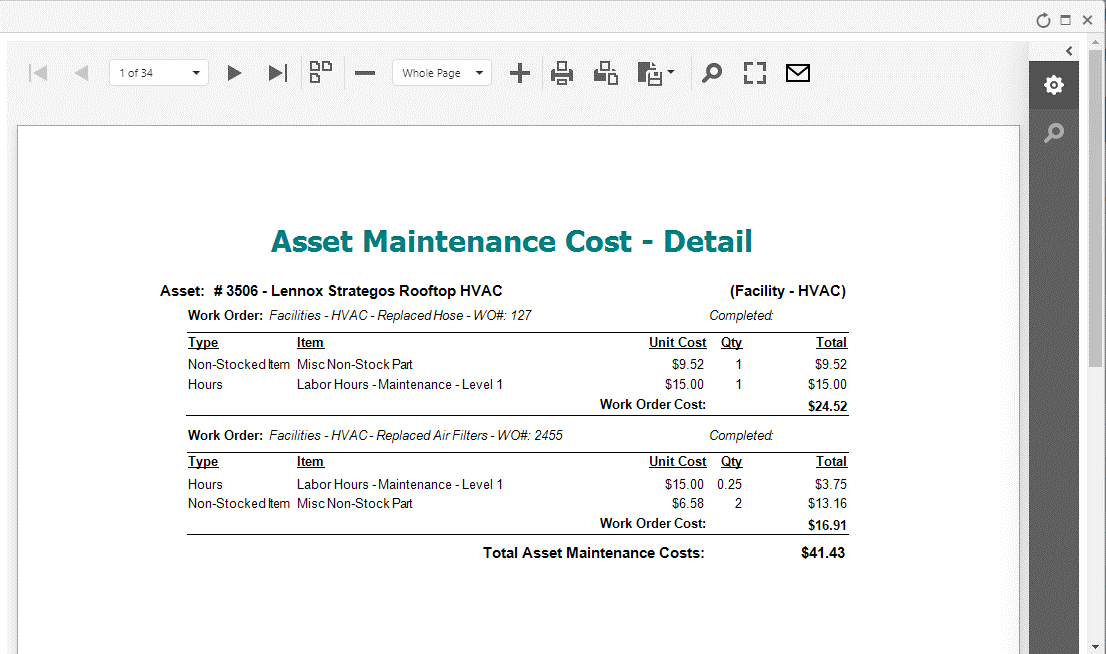Toggle full screen mode
Screen dimensions: 1106x654
[x=755, y=73]
